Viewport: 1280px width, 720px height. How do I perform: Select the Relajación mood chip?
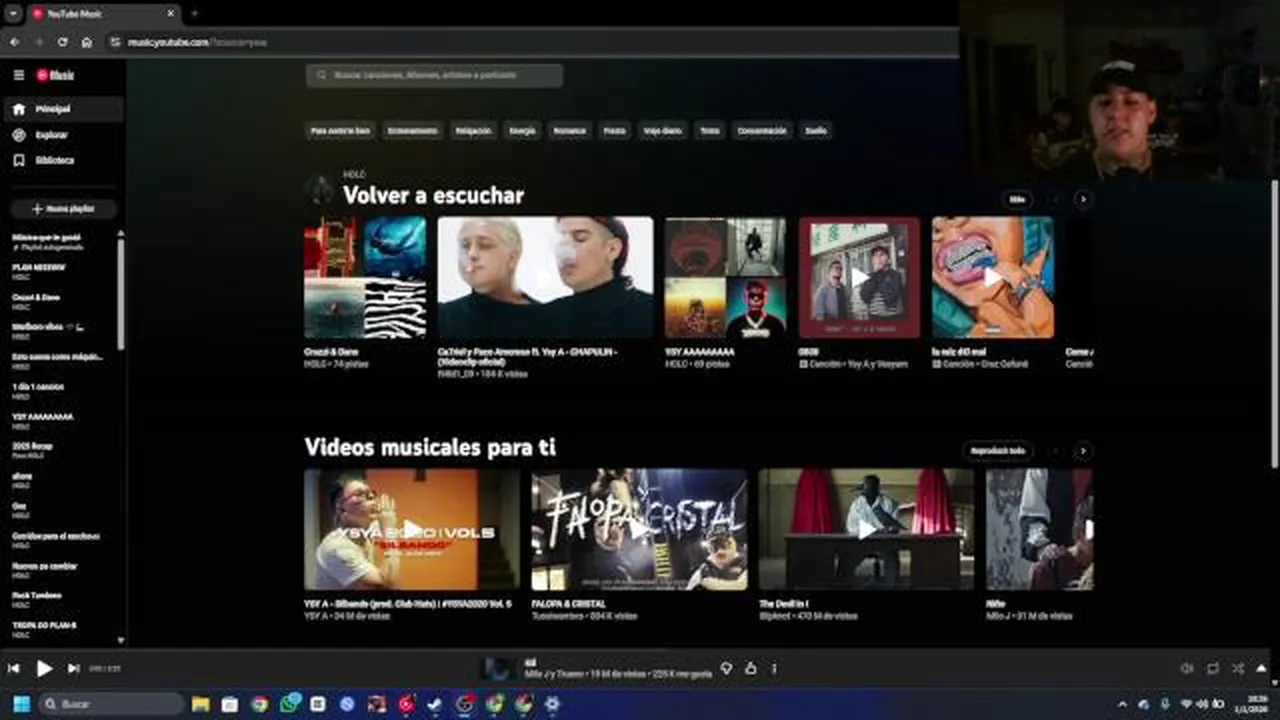(473, 131)
